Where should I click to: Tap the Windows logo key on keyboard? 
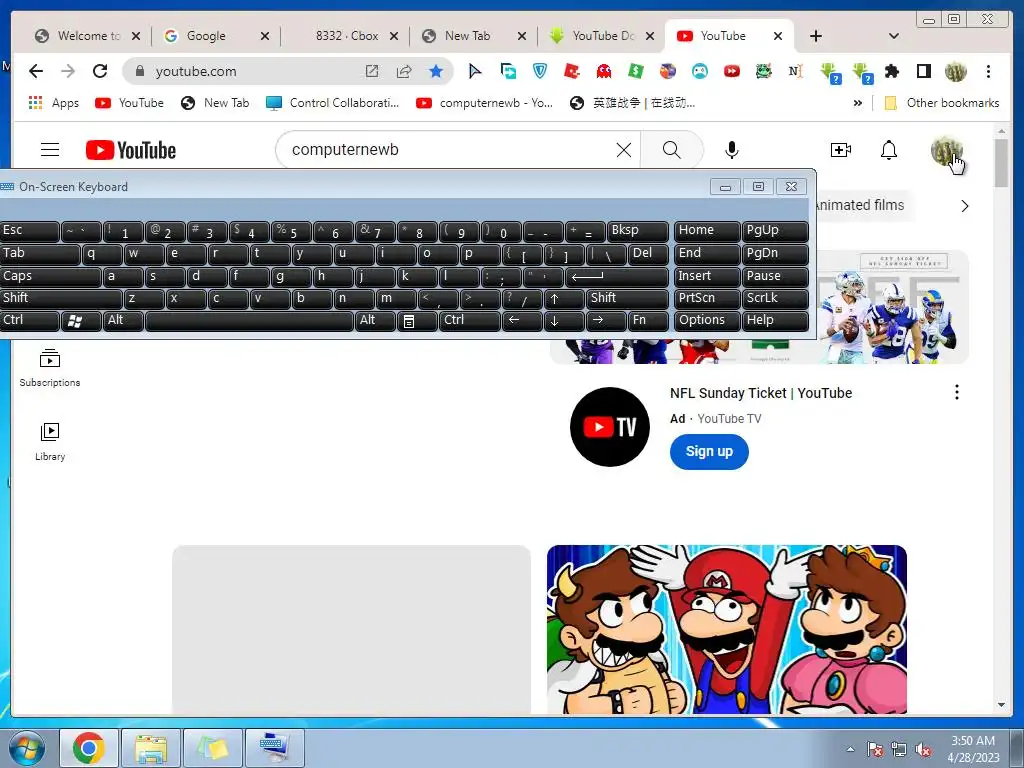pyautogui.click(x=81, y=321)
